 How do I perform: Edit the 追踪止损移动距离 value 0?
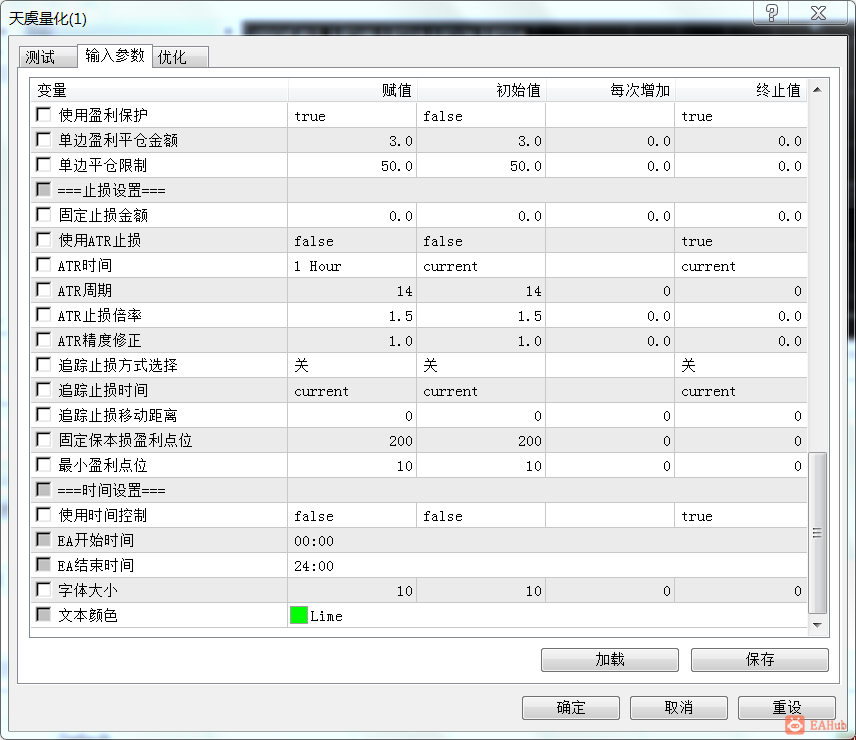(x=352, y=415)
